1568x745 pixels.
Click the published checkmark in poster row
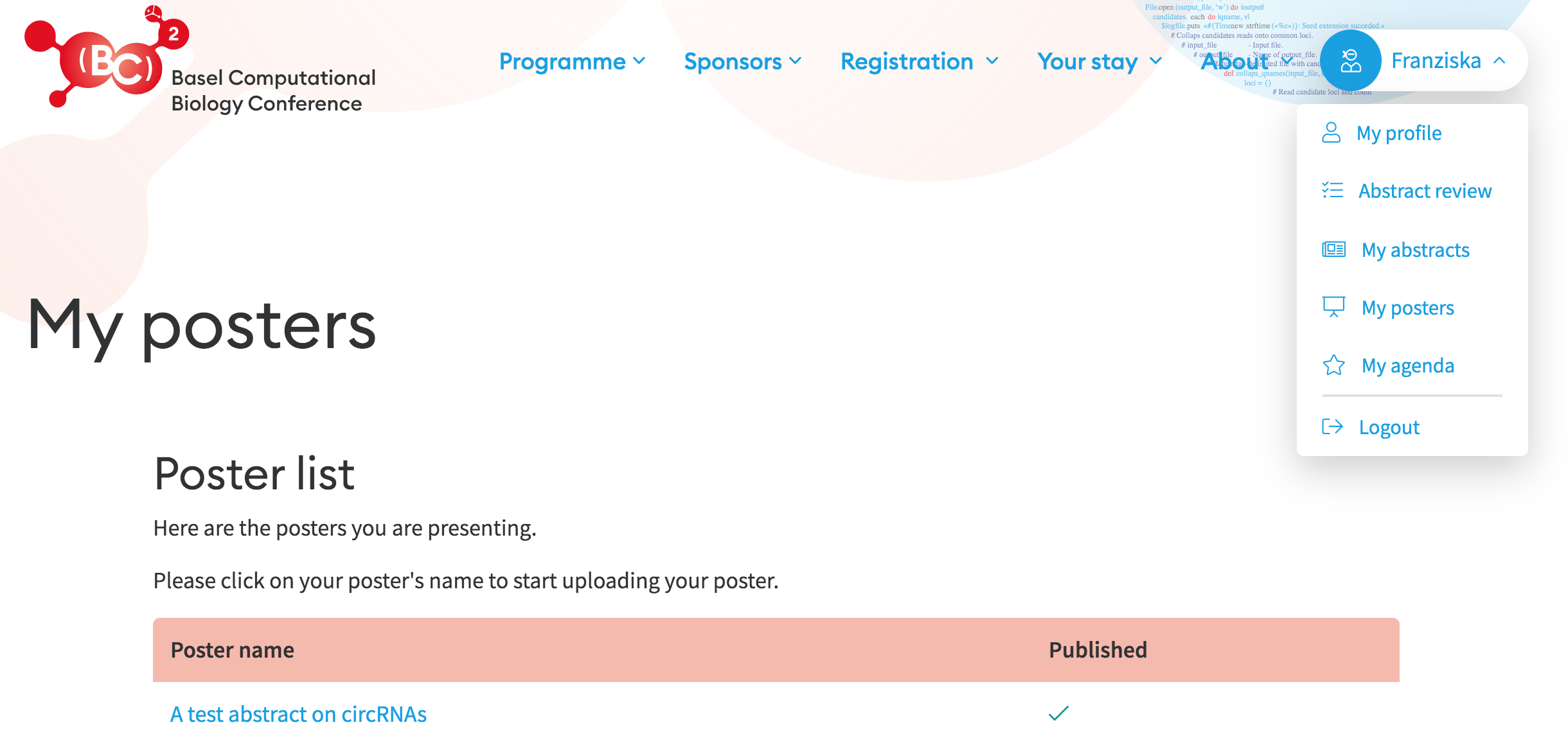click(1058, 713)
